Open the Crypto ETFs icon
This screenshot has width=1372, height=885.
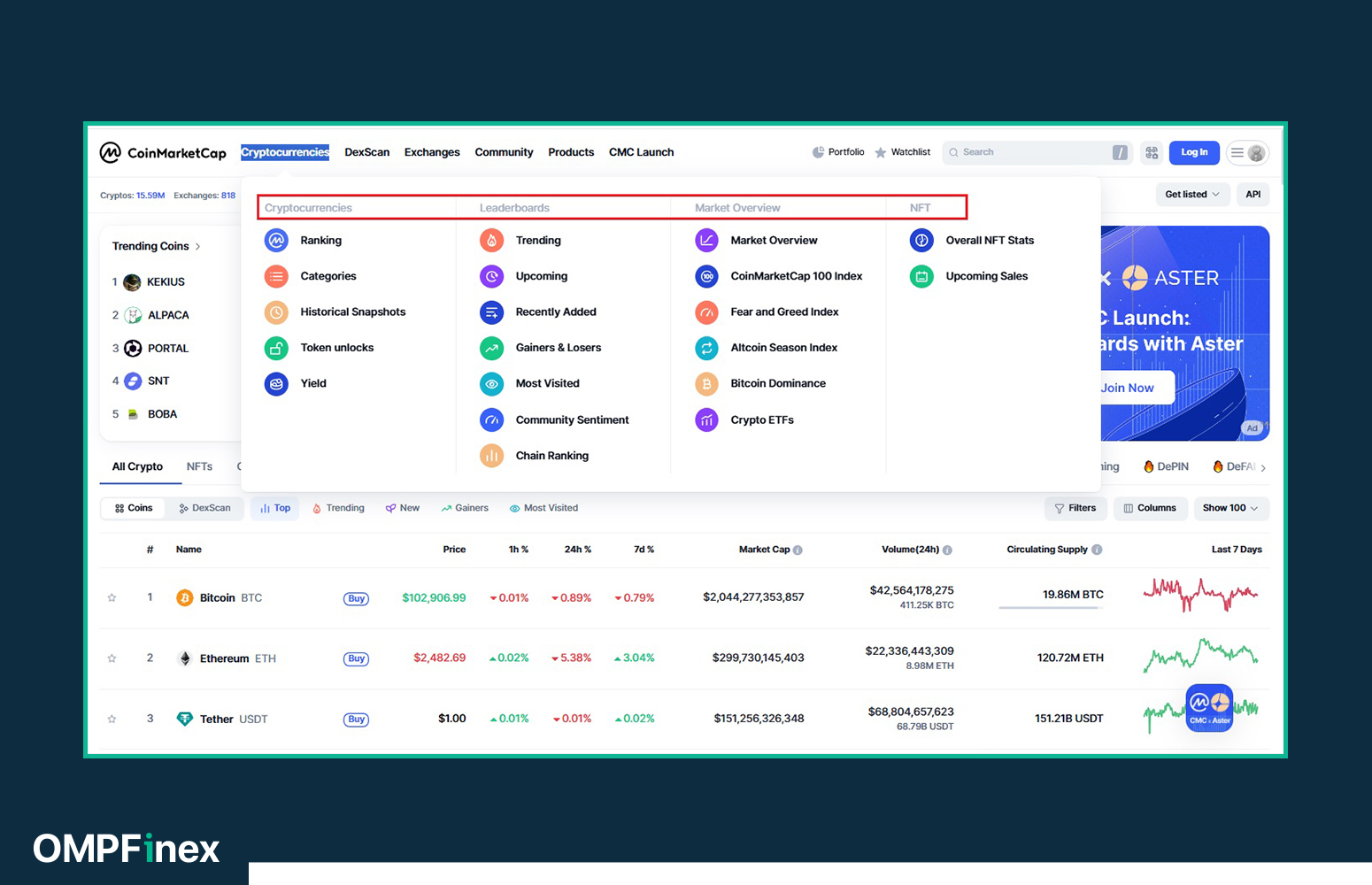(706, 419)
